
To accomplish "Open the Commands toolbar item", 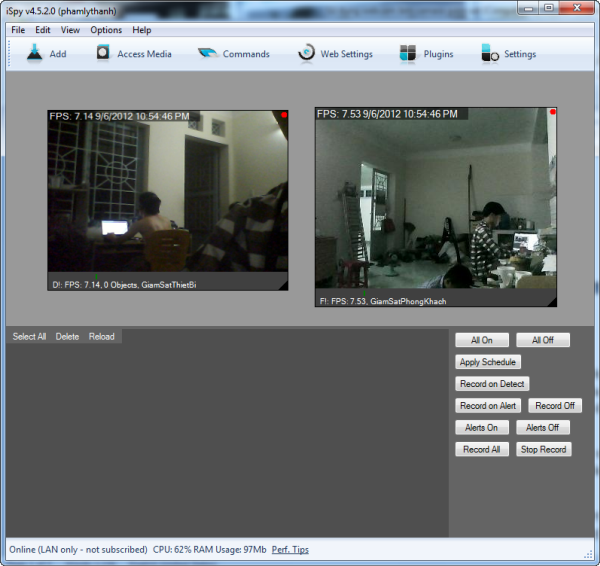I will 234,54.
